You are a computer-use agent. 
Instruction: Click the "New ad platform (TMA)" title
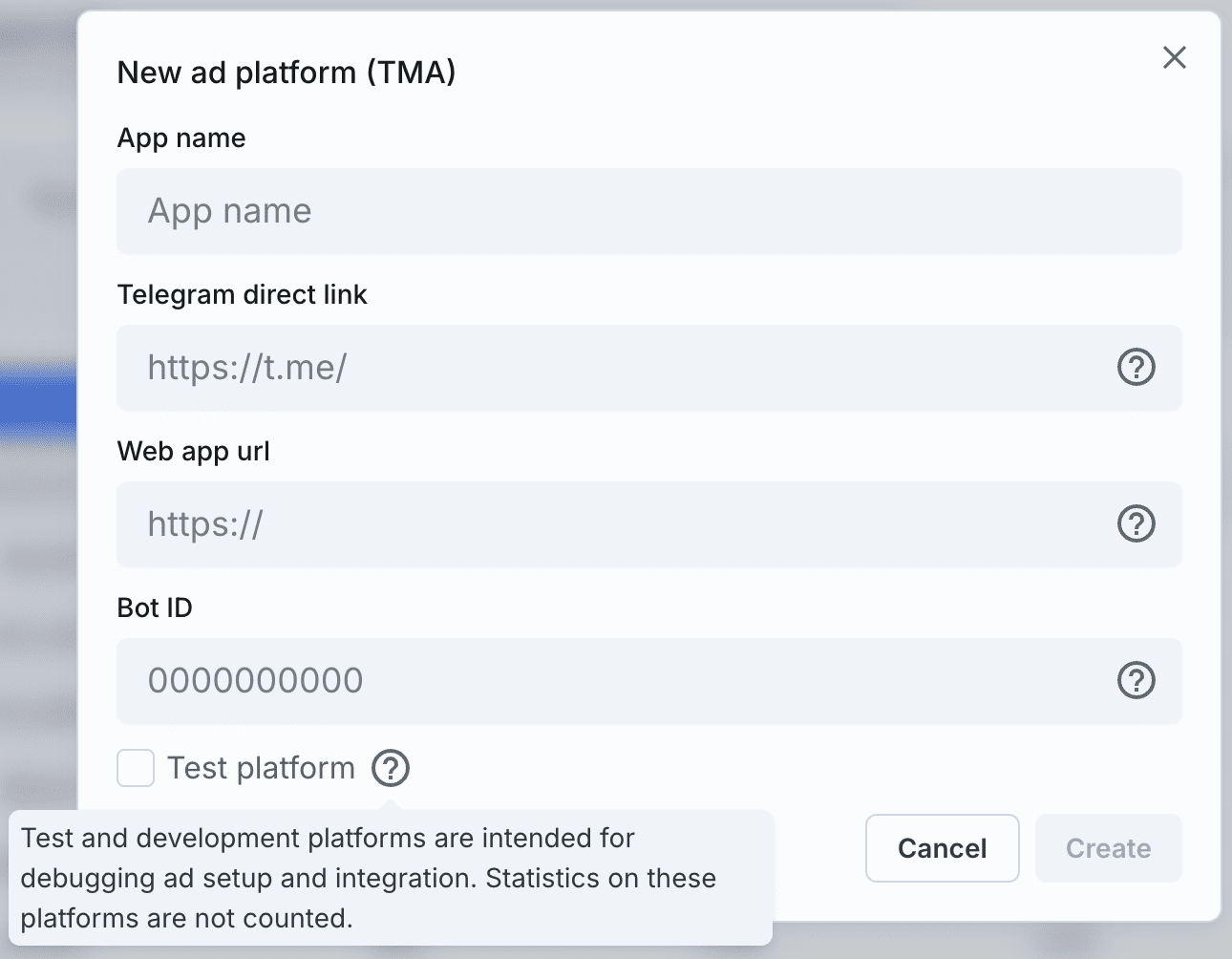tap(287, 73)
